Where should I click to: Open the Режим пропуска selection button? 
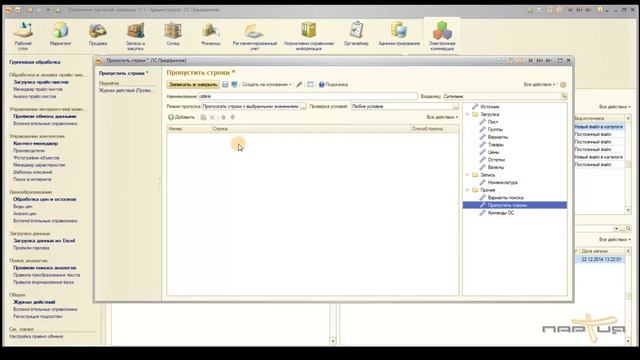click(x=303, y=107)
